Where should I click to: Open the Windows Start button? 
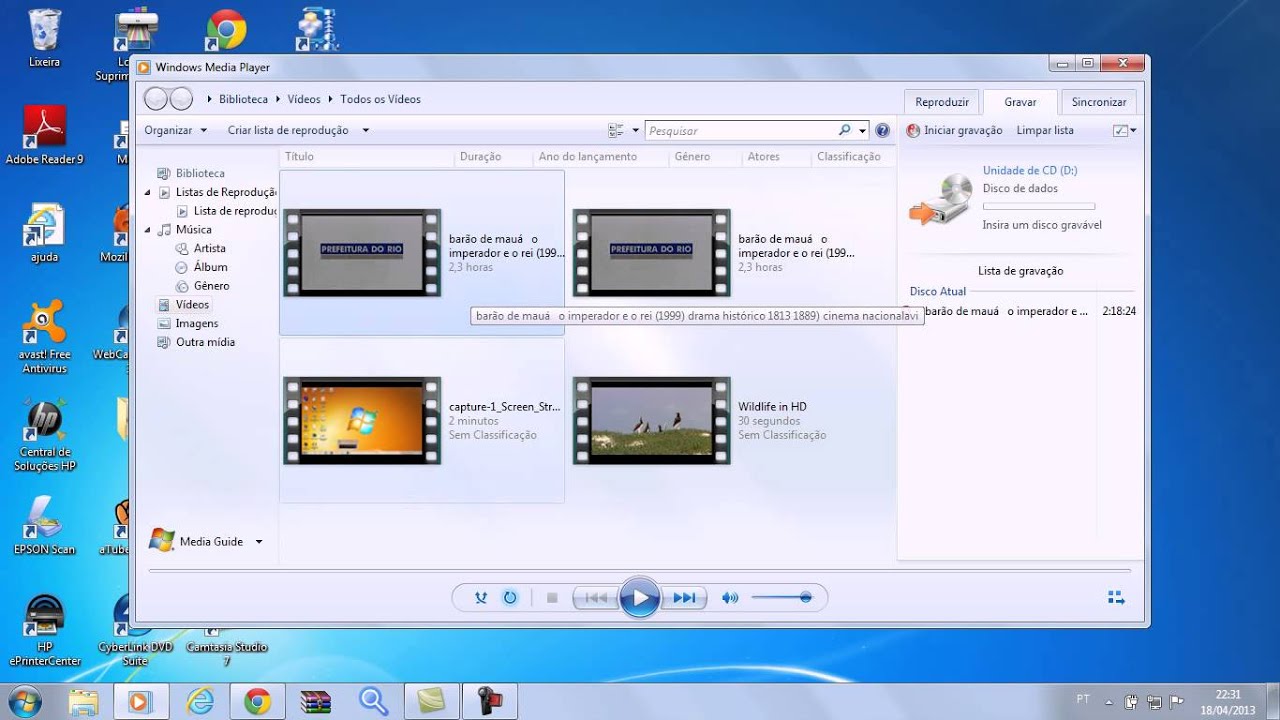point(23,701)
